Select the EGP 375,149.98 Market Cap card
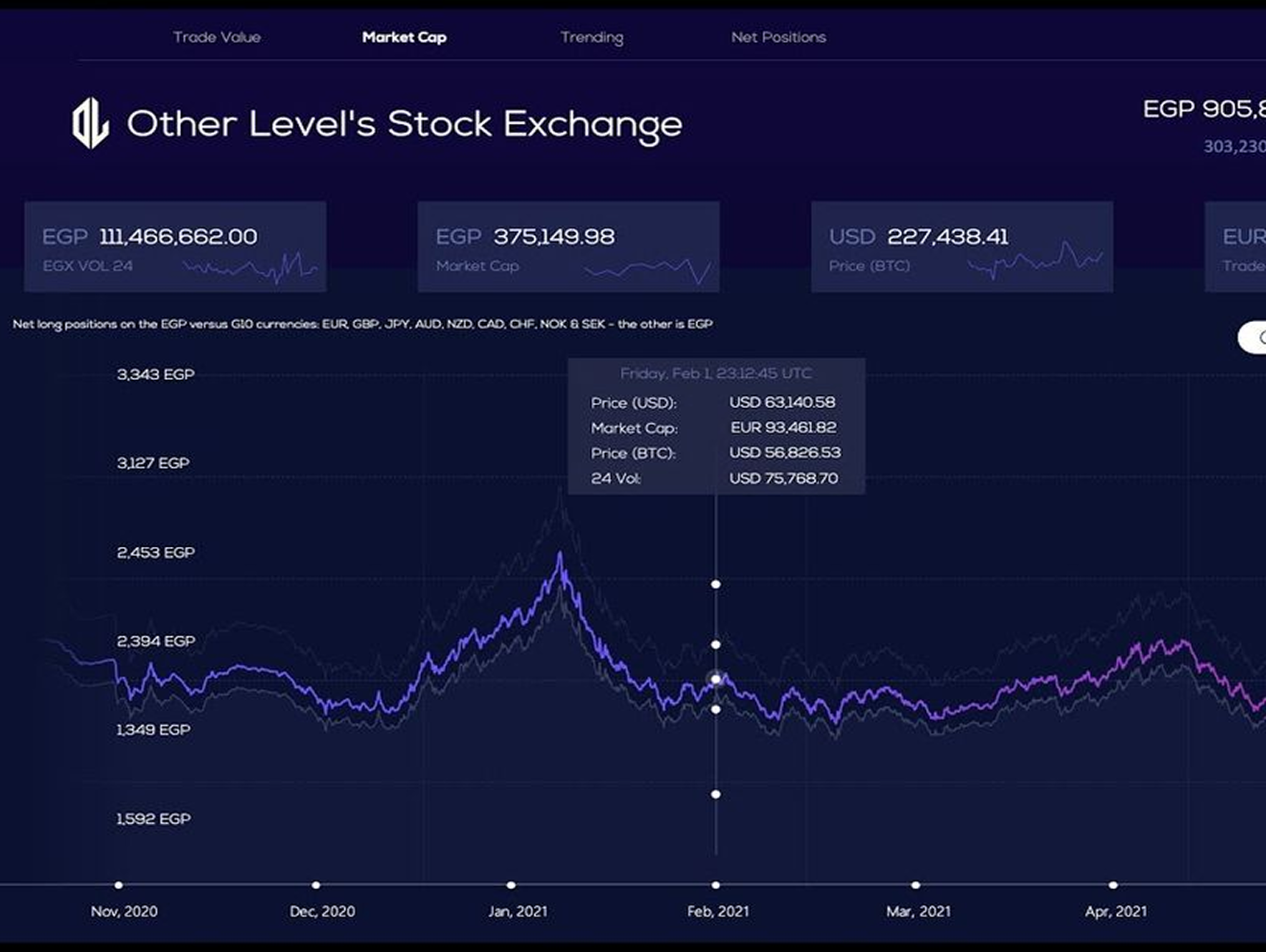Image resolution: width=1266 pixels, height=952 pixels. pyautogui.click(x=568, y=246)
